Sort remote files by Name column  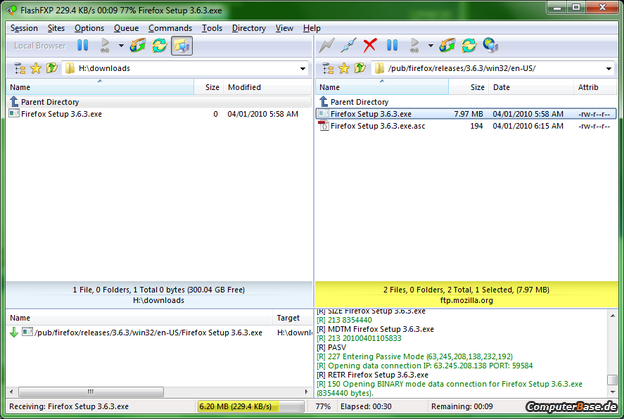(x=382, y=87)
